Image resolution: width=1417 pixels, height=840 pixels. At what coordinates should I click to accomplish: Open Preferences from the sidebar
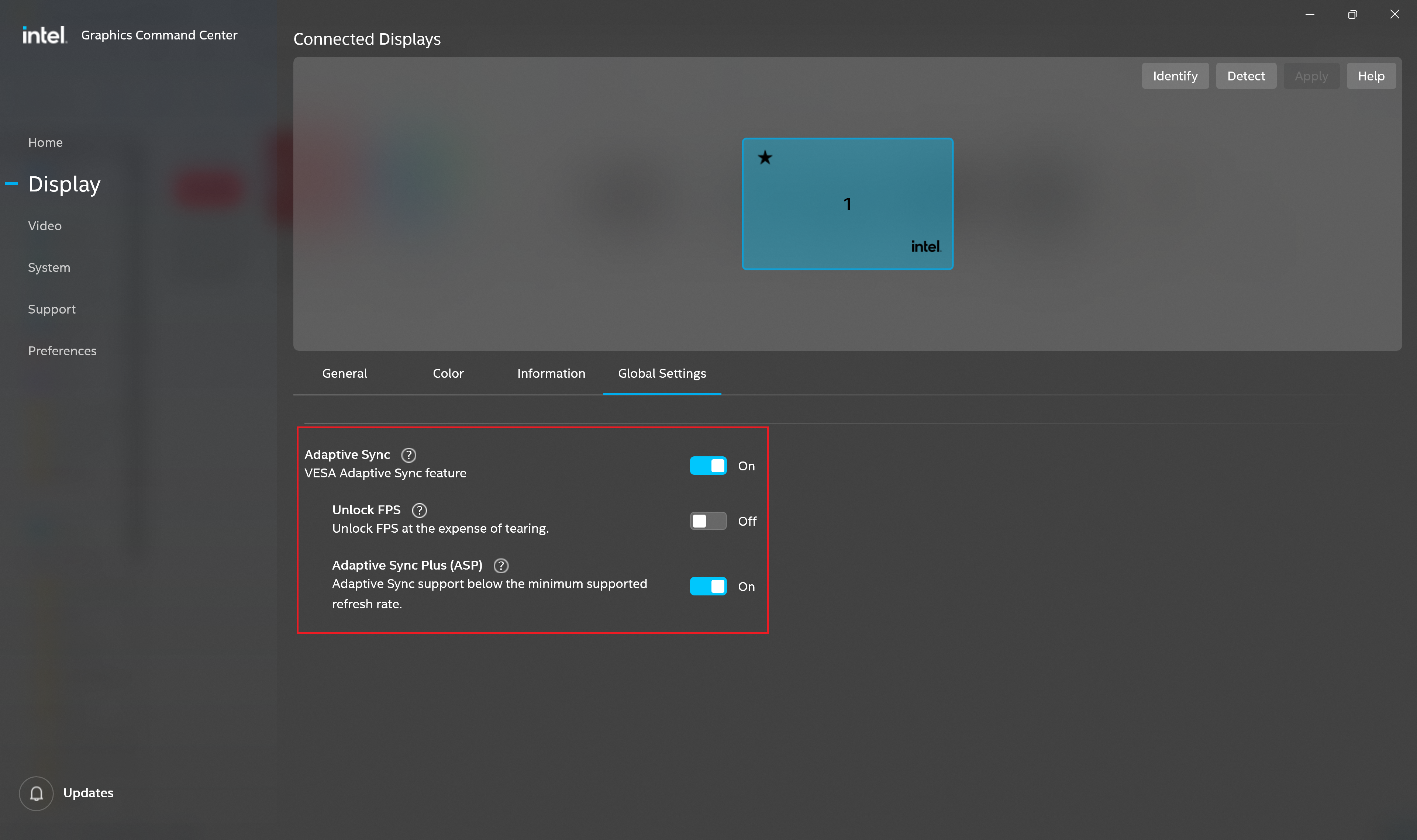click(62, 351)
